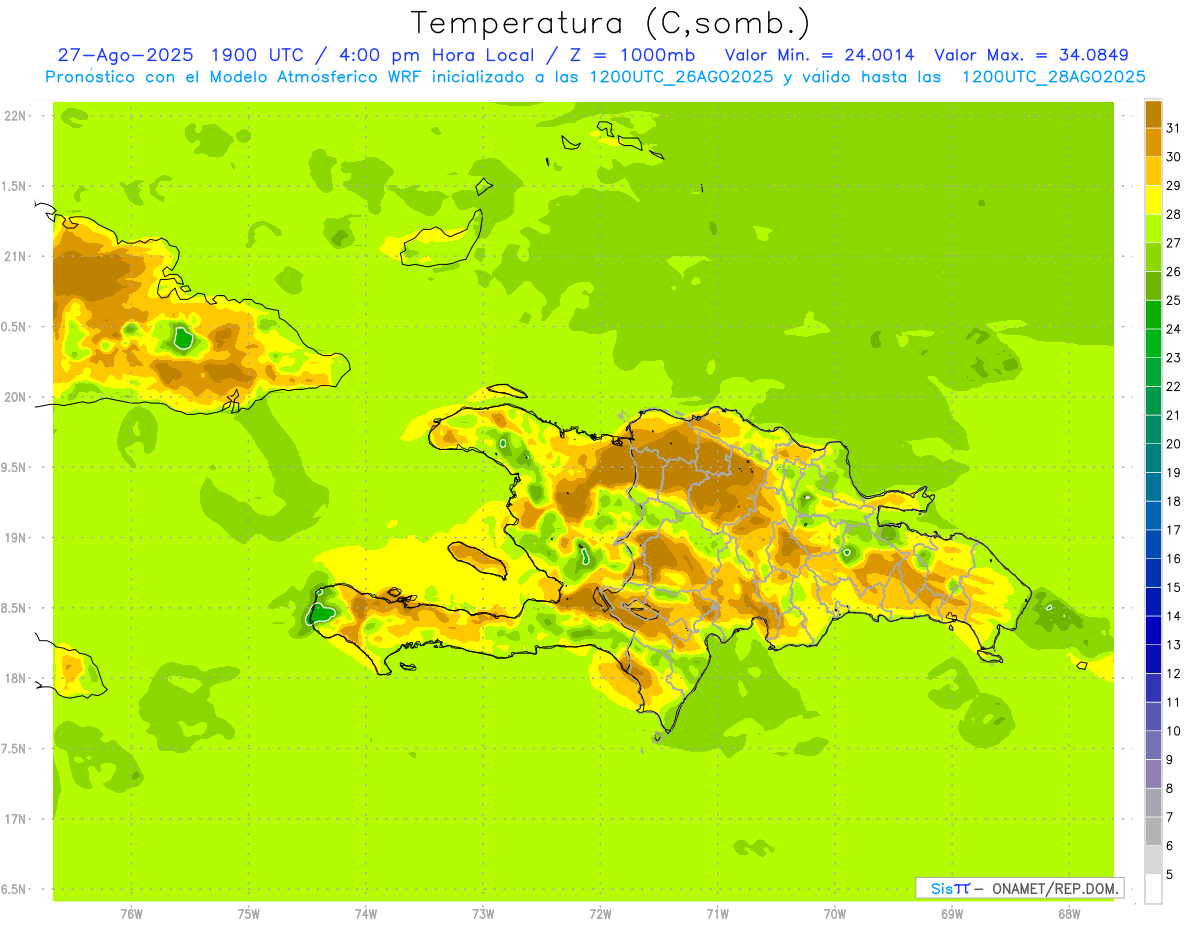Click the green swatch between 24 and 25

(1153, 315)
